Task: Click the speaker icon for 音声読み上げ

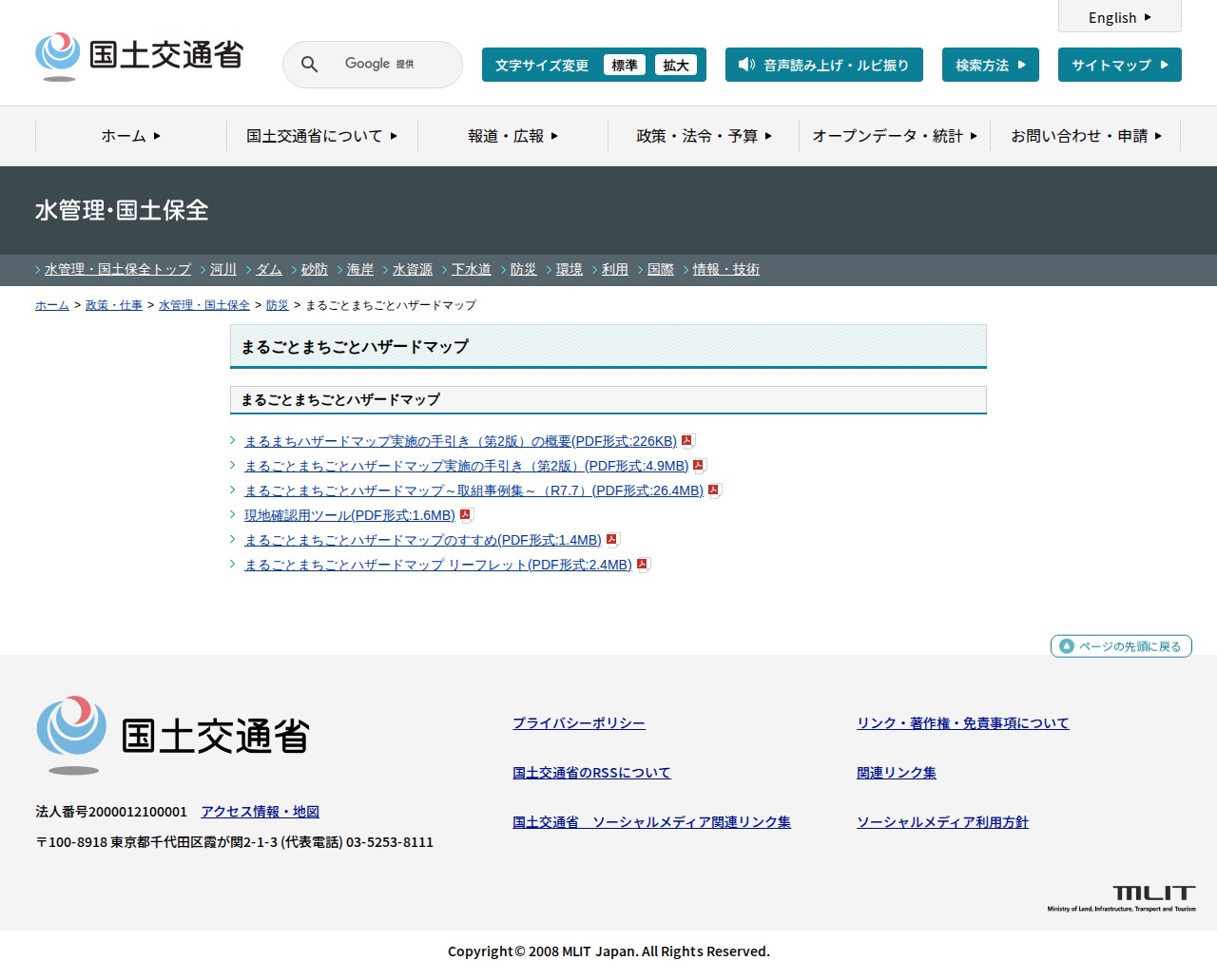Action: (746, 65)
